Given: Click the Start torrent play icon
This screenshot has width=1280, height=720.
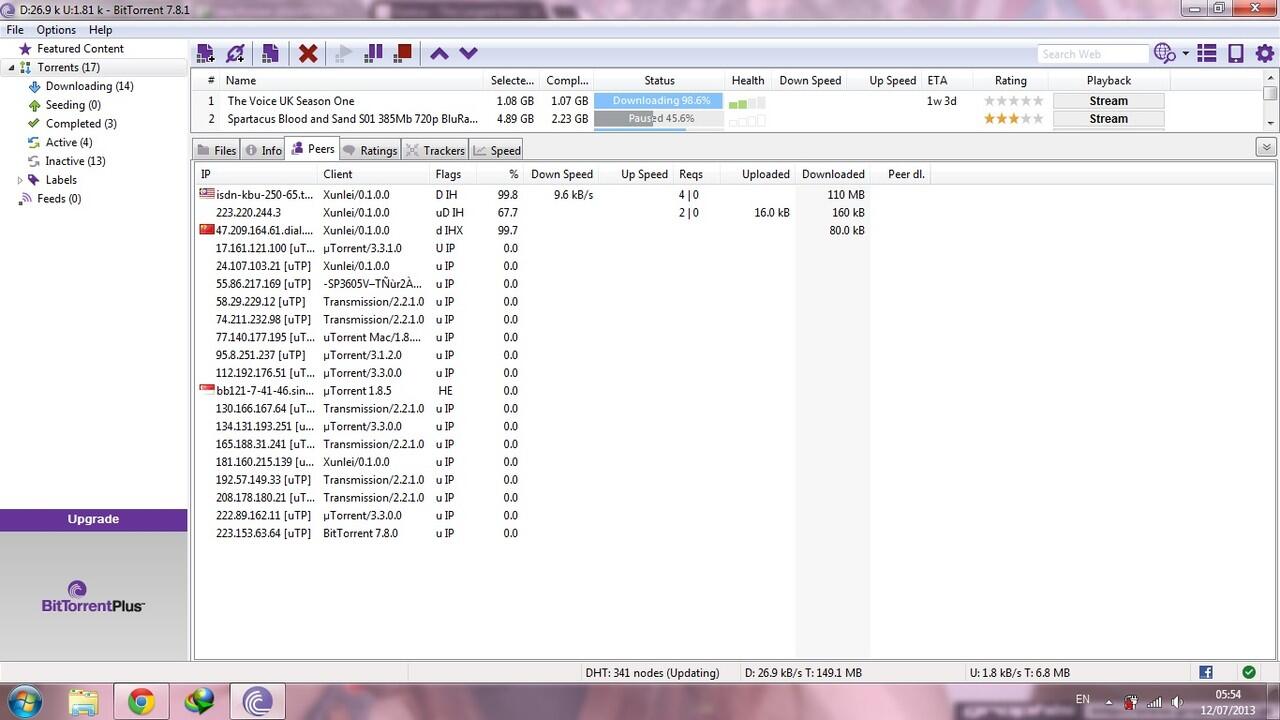Looking at the screenshot, I should pyautogui.click(x=344, y=53).
